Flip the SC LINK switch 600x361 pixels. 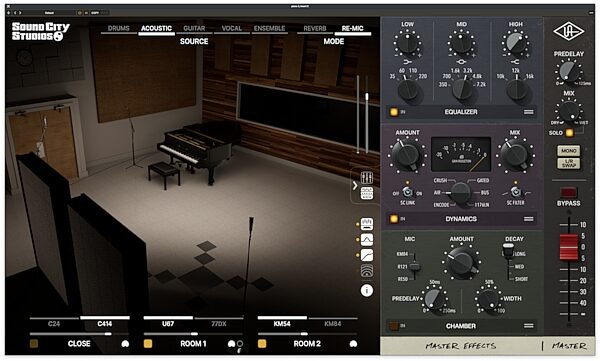click(x=408, y=192)
